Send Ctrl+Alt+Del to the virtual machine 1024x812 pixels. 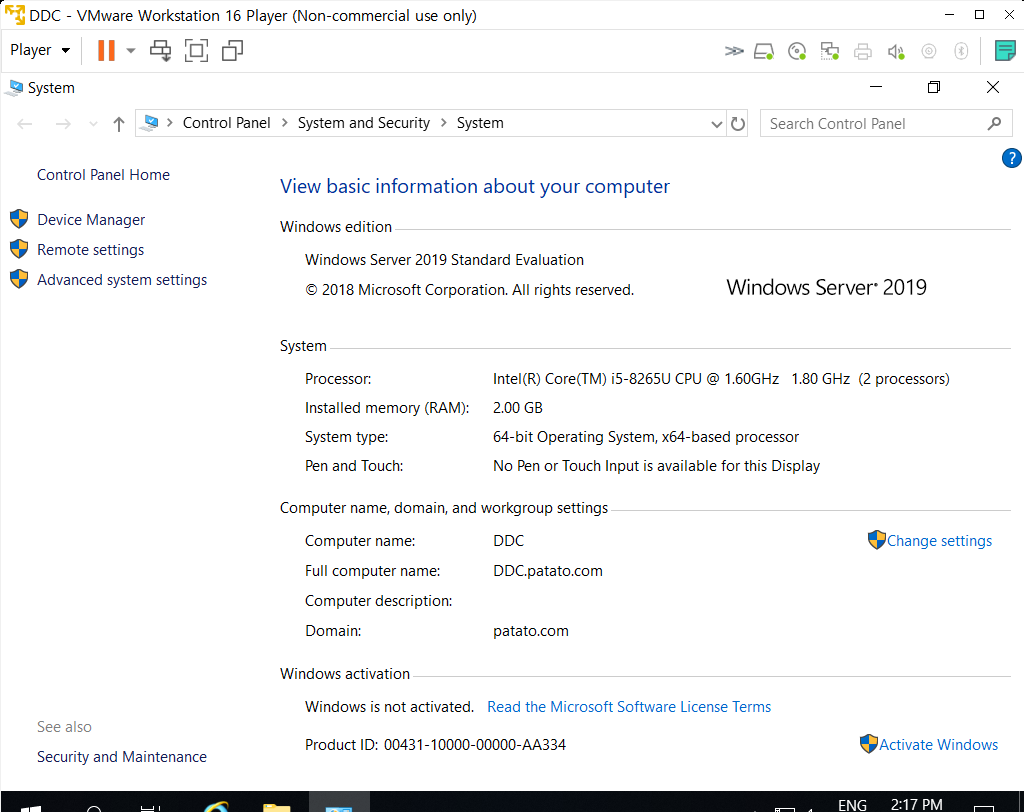(161, 50)
